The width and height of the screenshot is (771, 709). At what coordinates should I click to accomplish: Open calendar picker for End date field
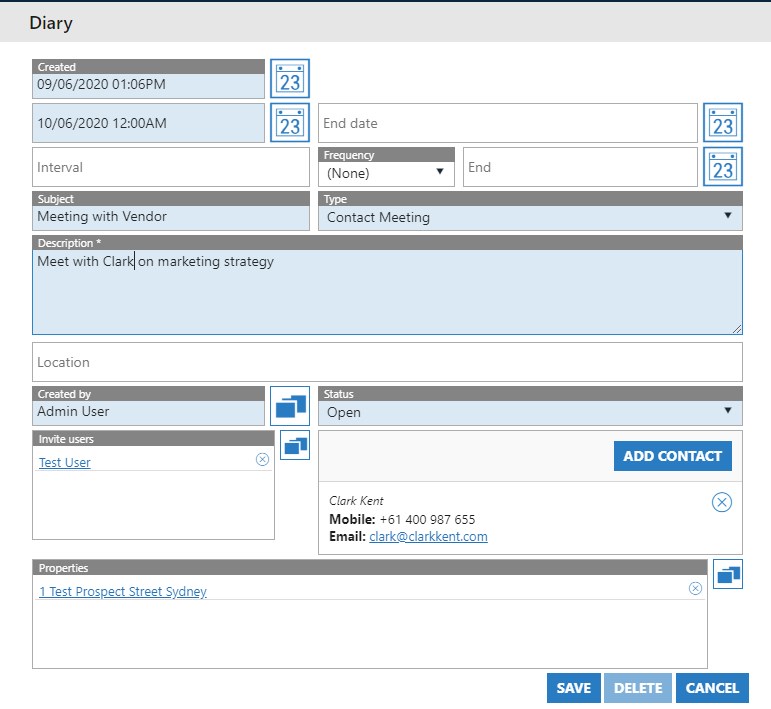point(723,123)
